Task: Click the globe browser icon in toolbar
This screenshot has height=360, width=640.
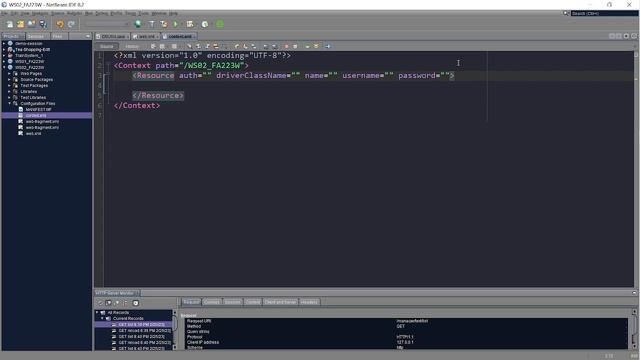Action: coord(138,24)
